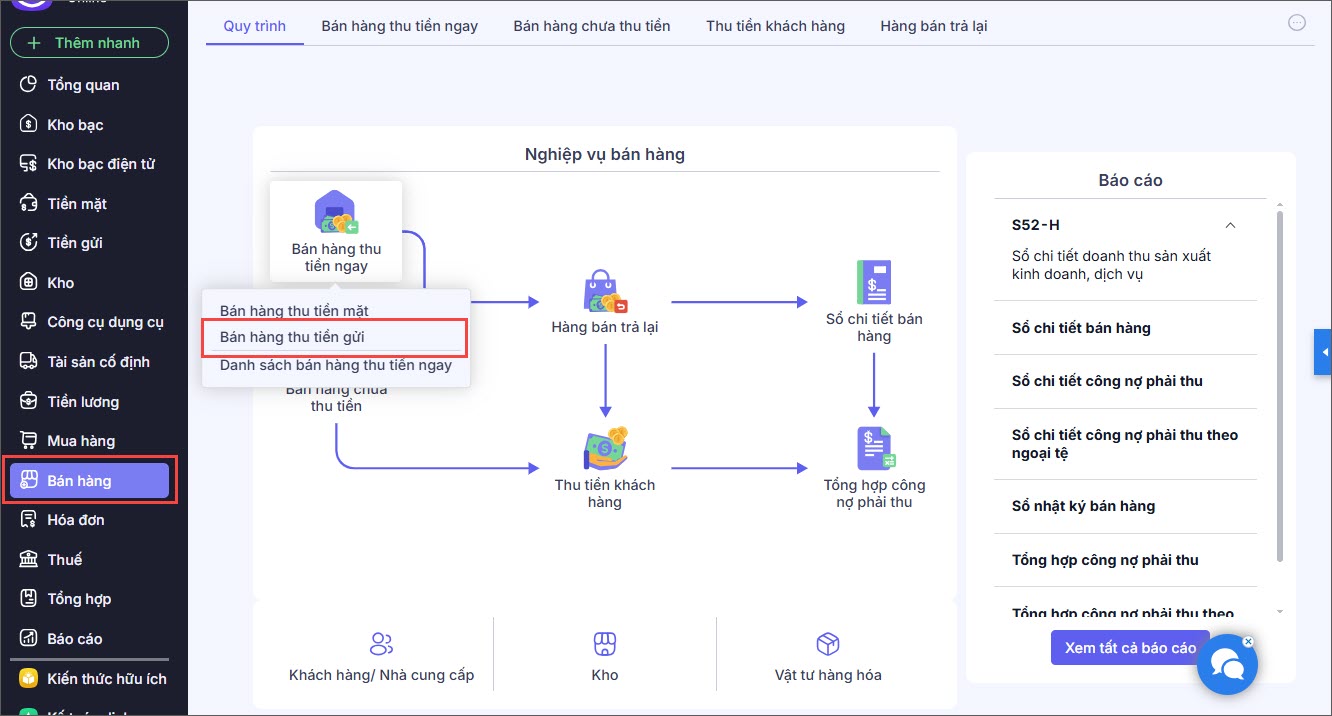This screenshot has width=1332, height=716.
Task: Click the Khách hàng/ Nhà cung cấp icon
Action: pos(381,643)
